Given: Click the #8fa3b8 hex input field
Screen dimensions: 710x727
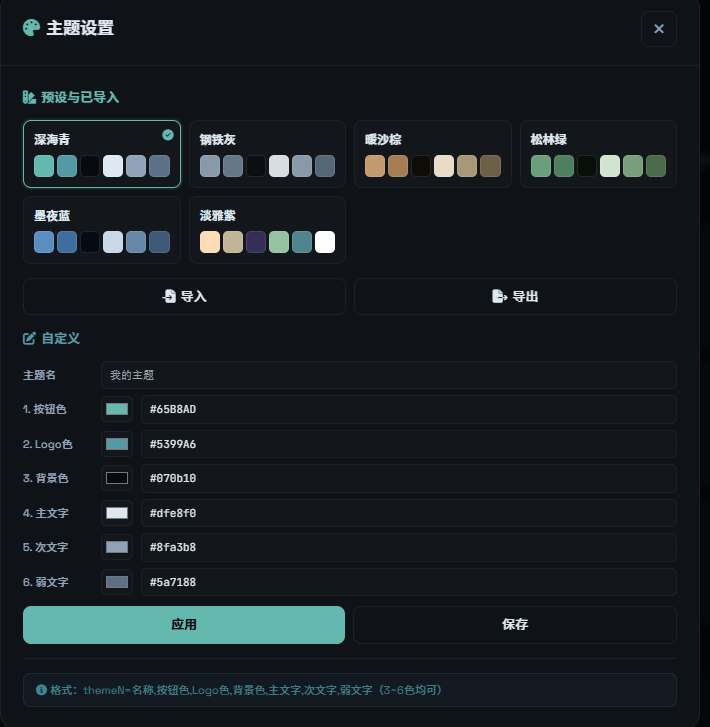Looking at the screenshot, I should pos(409,547).
